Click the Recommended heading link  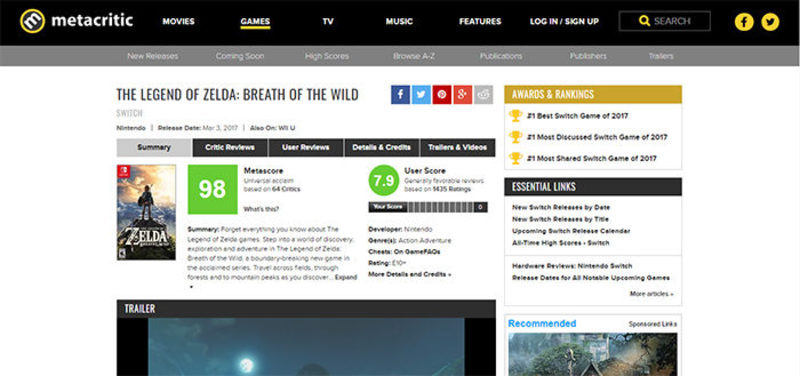(x=542, y=323)
